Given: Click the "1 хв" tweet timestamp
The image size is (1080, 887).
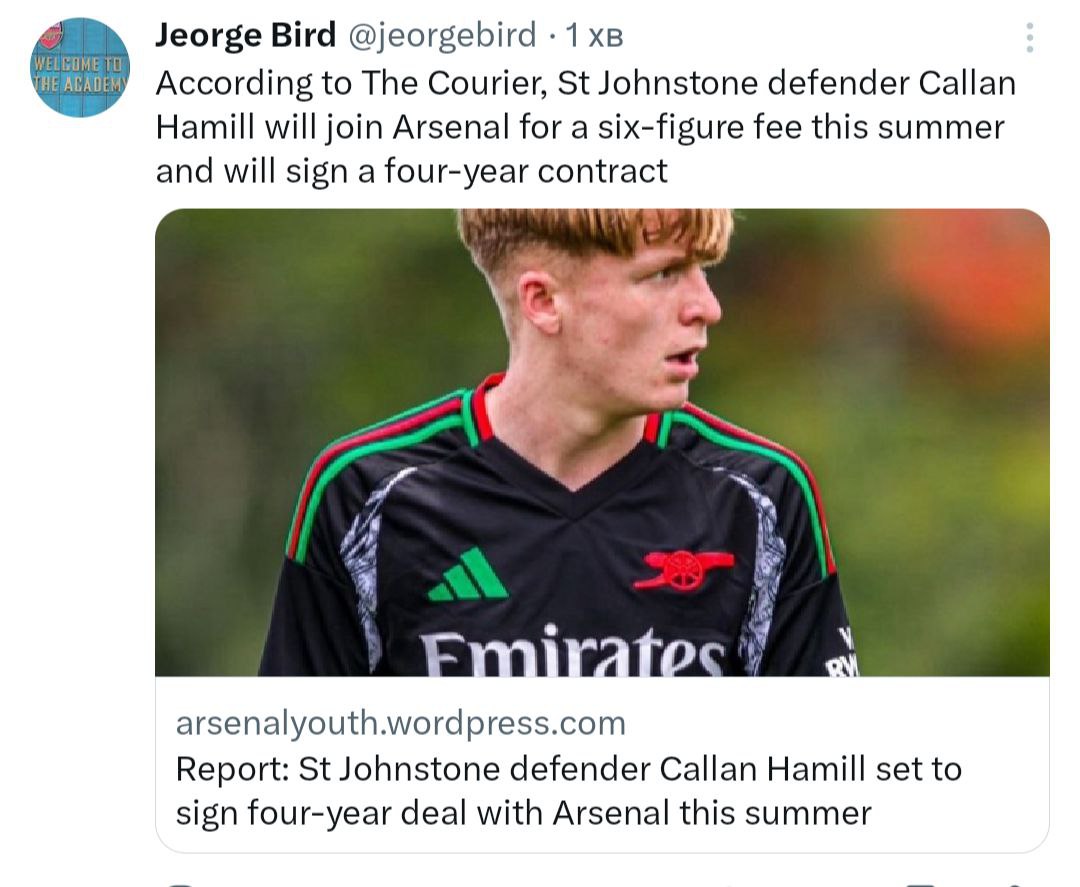Looking at the screenshot, I should tap(594, 37).
